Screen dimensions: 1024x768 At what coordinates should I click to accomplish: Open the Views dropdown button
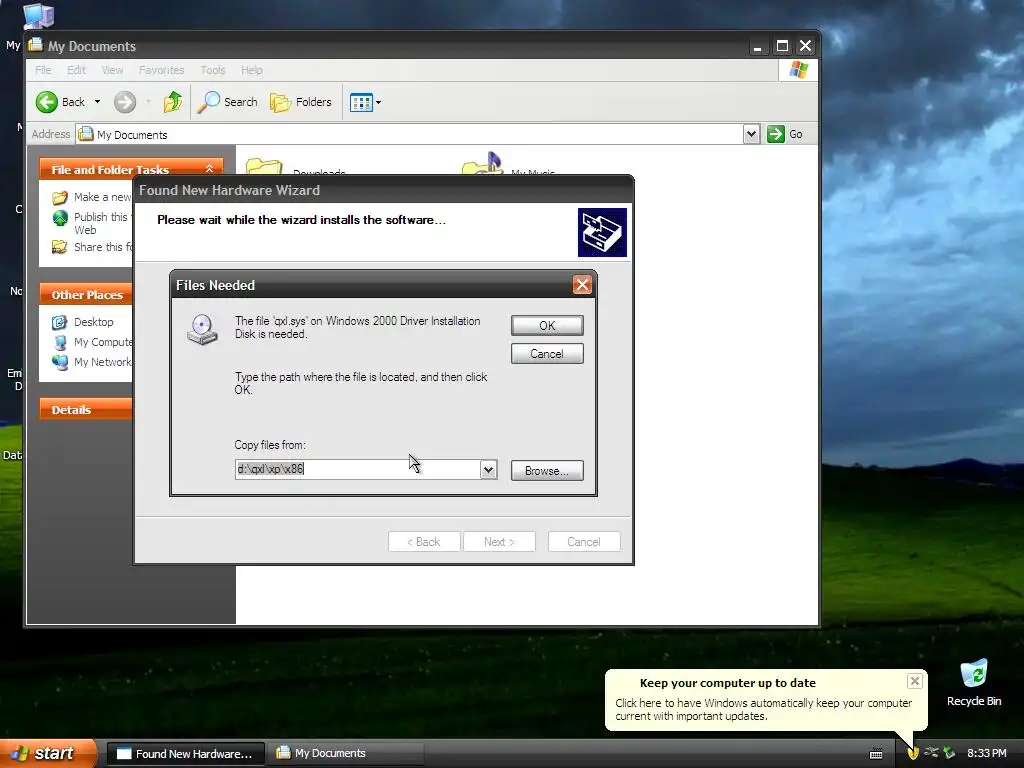[x=365, y=103]
